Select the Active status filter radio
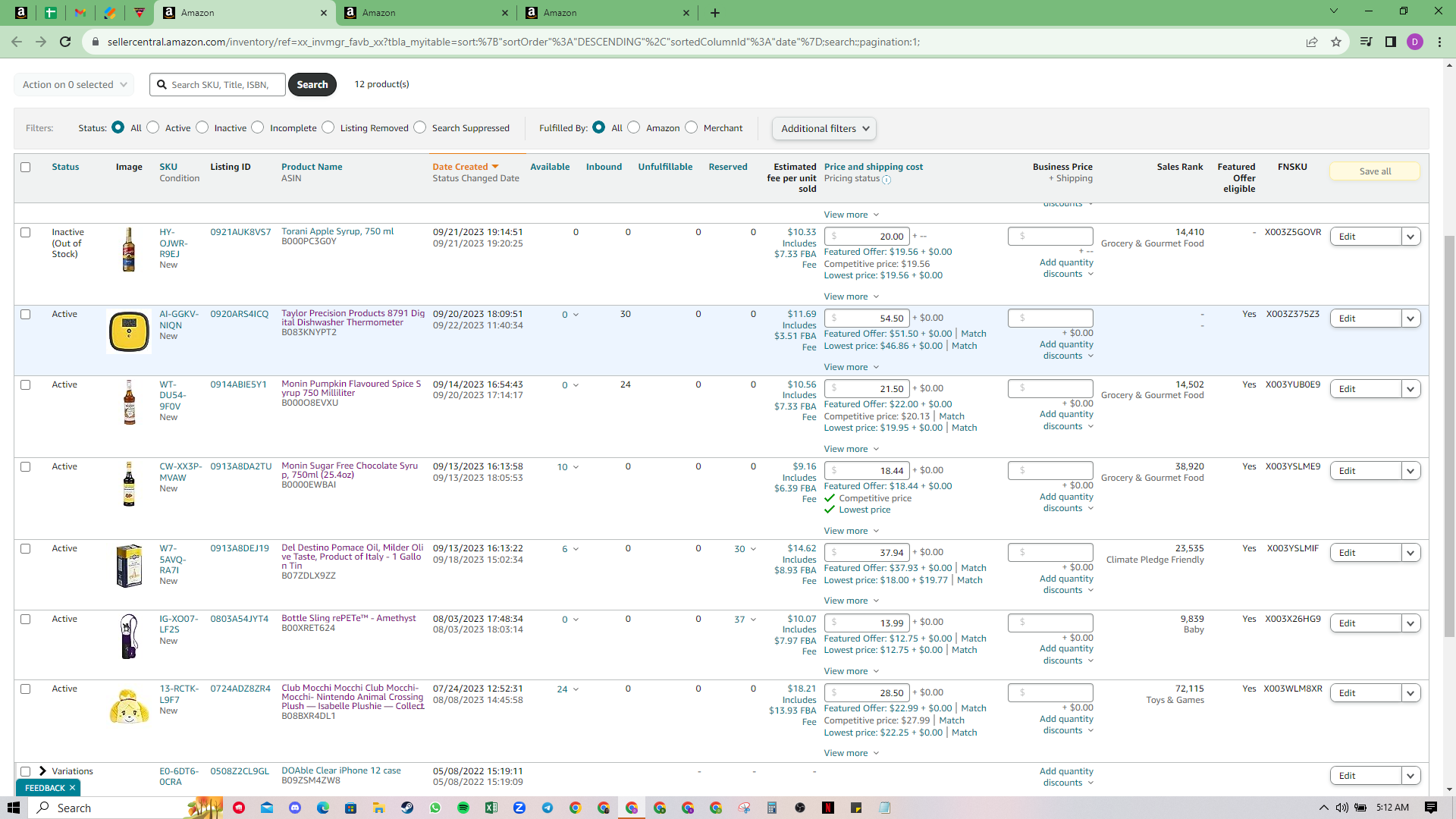This screenshot has height=819, width=1456. 153,127
